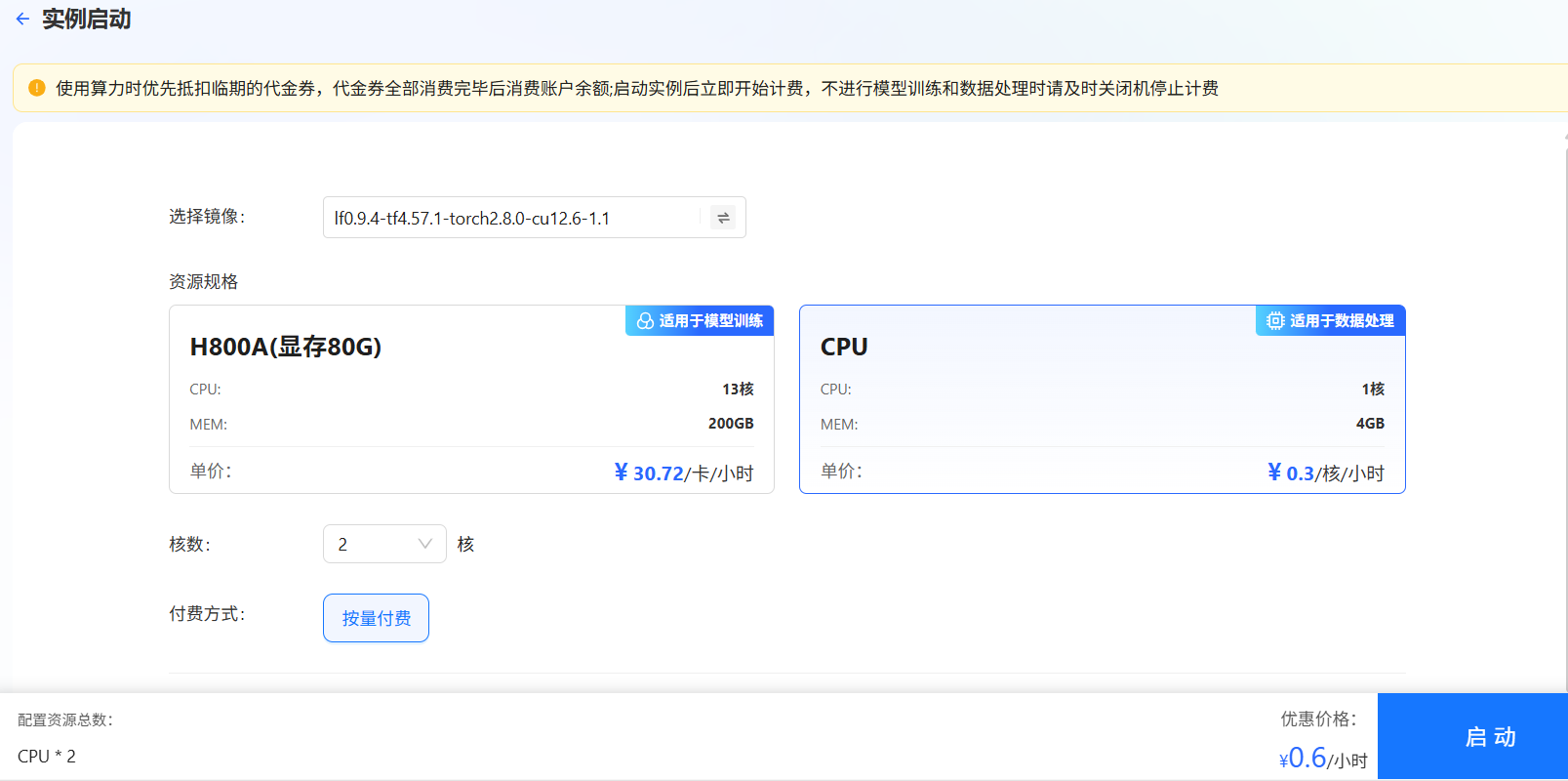Choose the 按量付费 payment option

376,618
